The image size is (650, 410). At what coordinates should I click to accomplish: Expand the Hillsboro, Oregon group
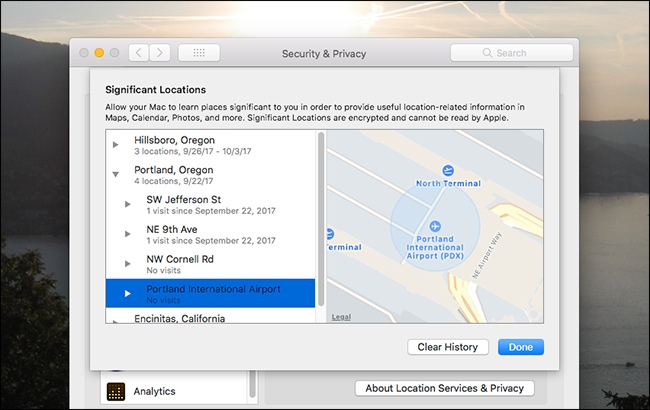pyautogui.click(x=116, y=145)
